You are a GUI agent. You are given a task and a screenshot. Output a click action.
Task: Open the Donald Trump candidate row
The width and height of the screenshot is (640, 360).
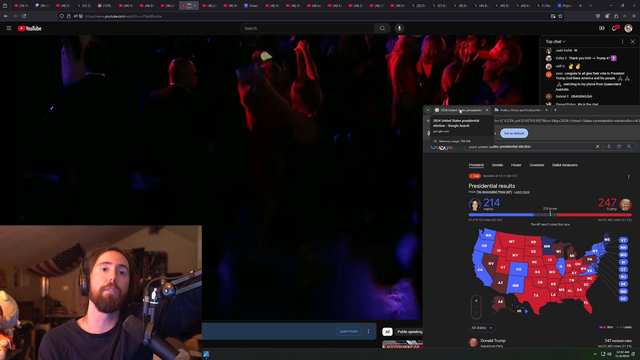click(550, 343)
